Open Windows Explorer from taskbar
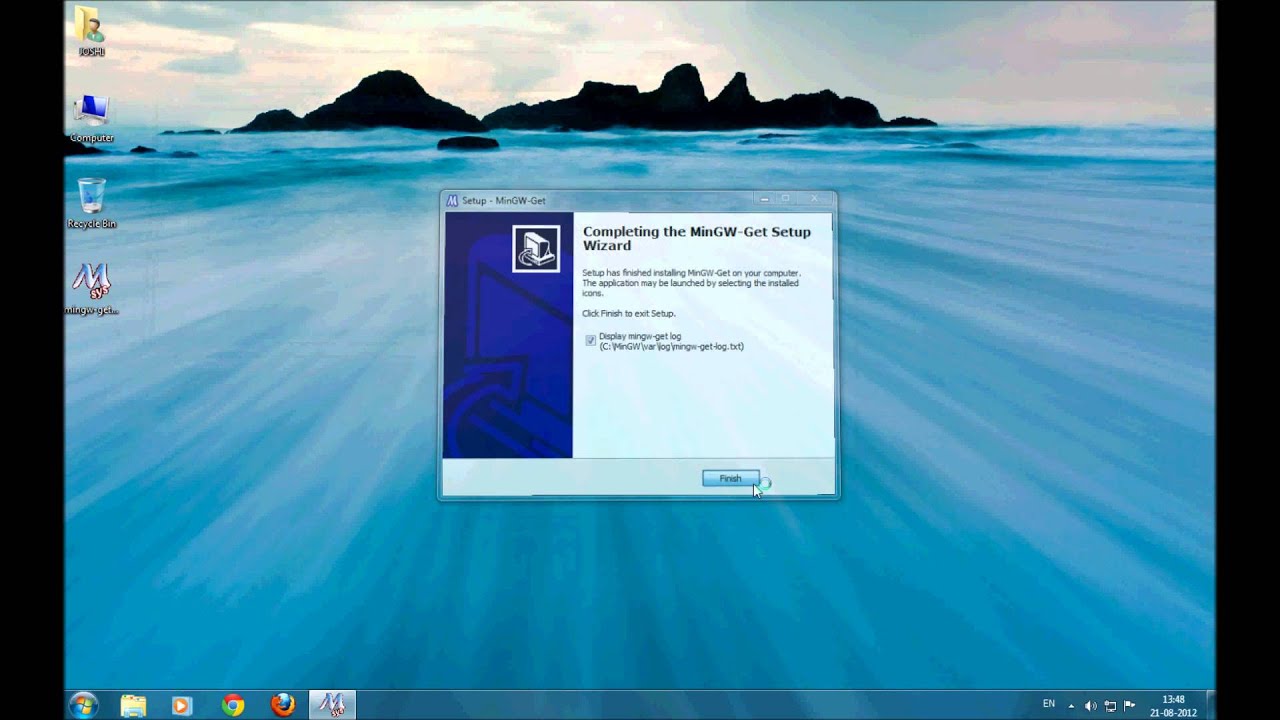1280x720 pixels. (133, 705)
